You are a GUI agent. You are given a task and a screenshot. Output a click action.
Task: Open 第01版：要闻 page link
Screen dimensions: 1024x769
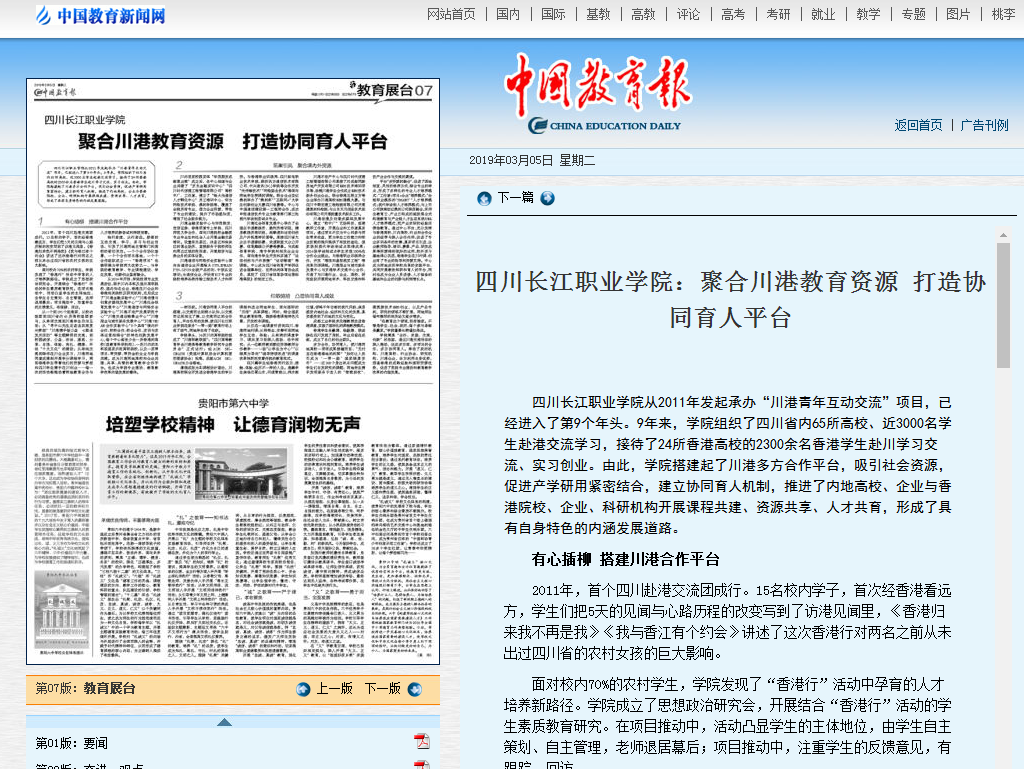(72, 744)
